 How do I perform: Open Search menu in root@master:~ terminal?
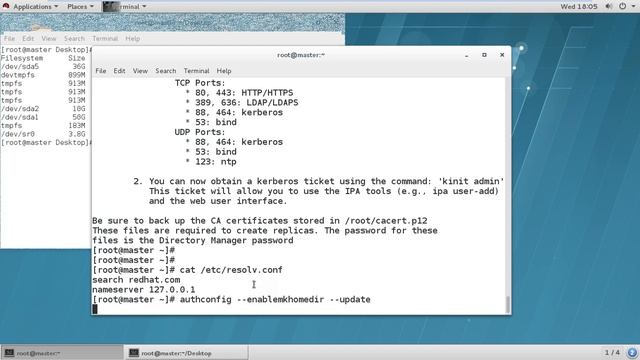166,71
